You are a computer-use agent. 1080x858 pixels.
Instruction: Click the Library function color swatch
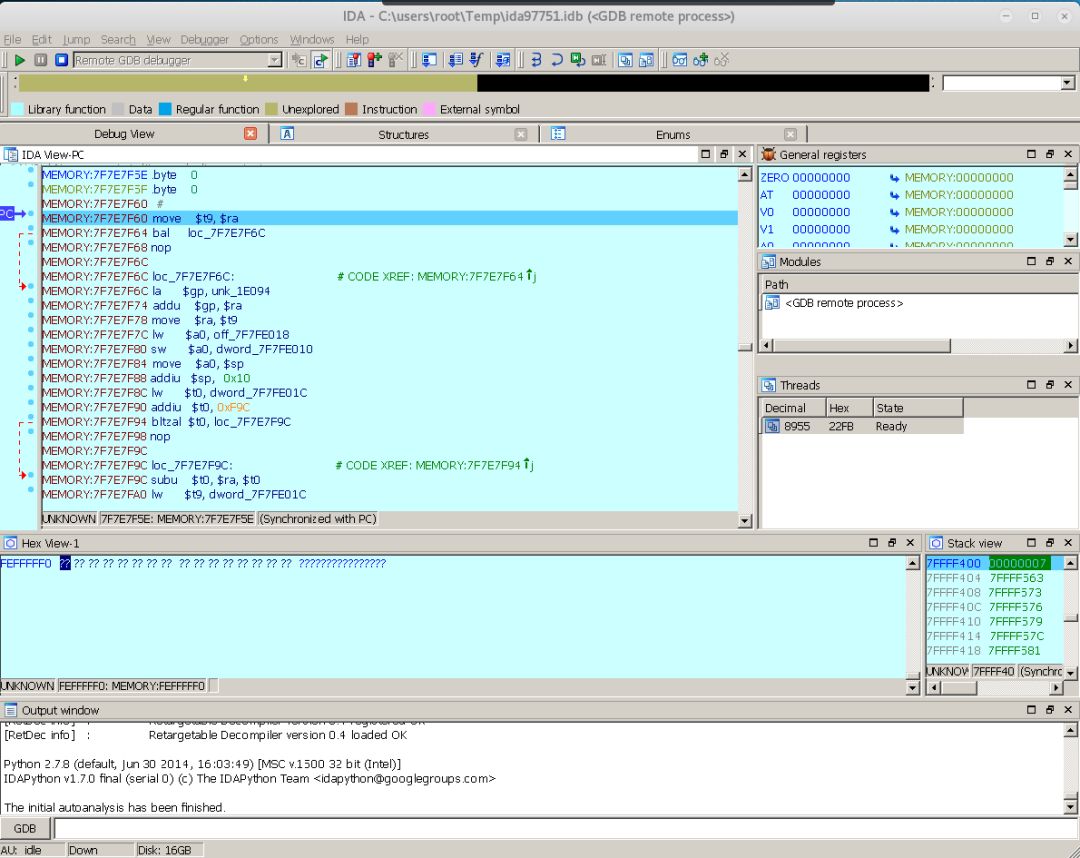point(18,109)
